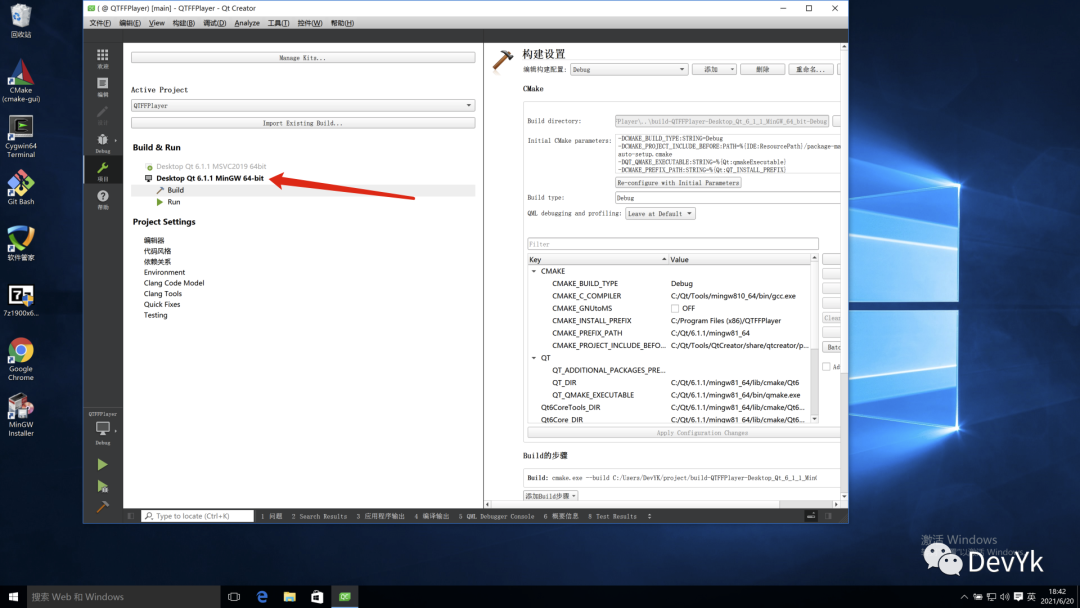Click the build settings horizontal scrollbar
This screenshot has width=1080, height=608.
661,504
